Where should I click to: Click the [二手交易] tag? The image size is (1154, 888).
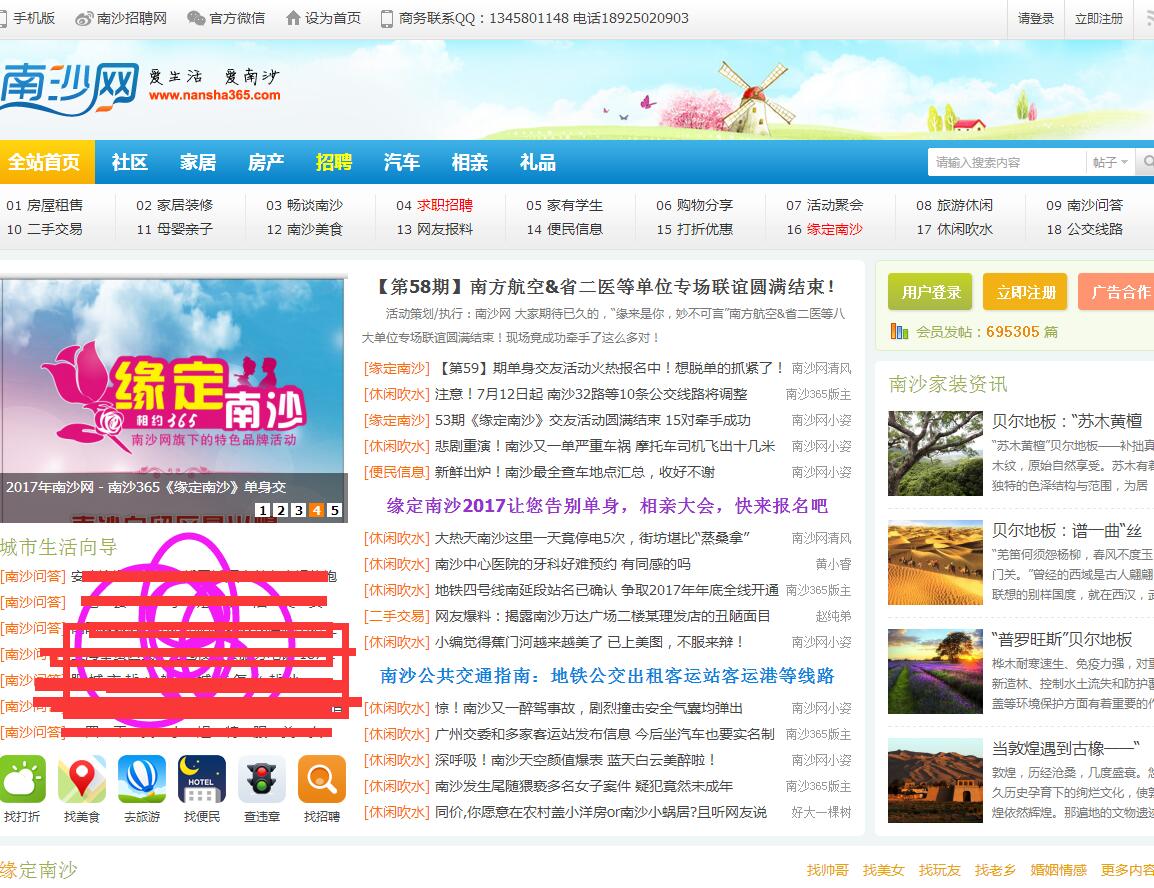pyautogui.click(x=397, y=617)
